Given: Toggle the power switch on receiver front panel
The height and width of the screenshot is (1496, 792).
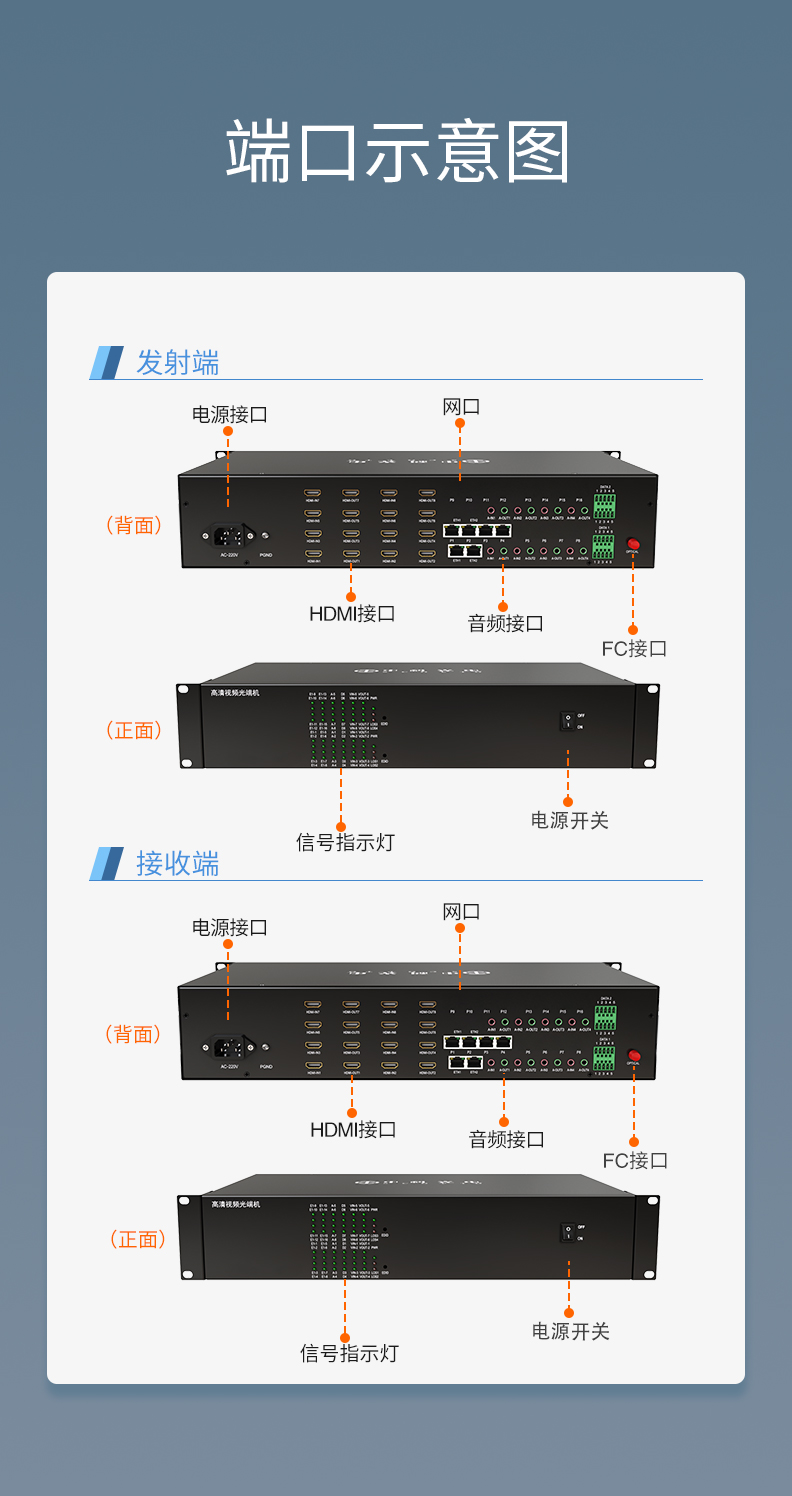Looking at the screenshot, I should coord(567,1233).
